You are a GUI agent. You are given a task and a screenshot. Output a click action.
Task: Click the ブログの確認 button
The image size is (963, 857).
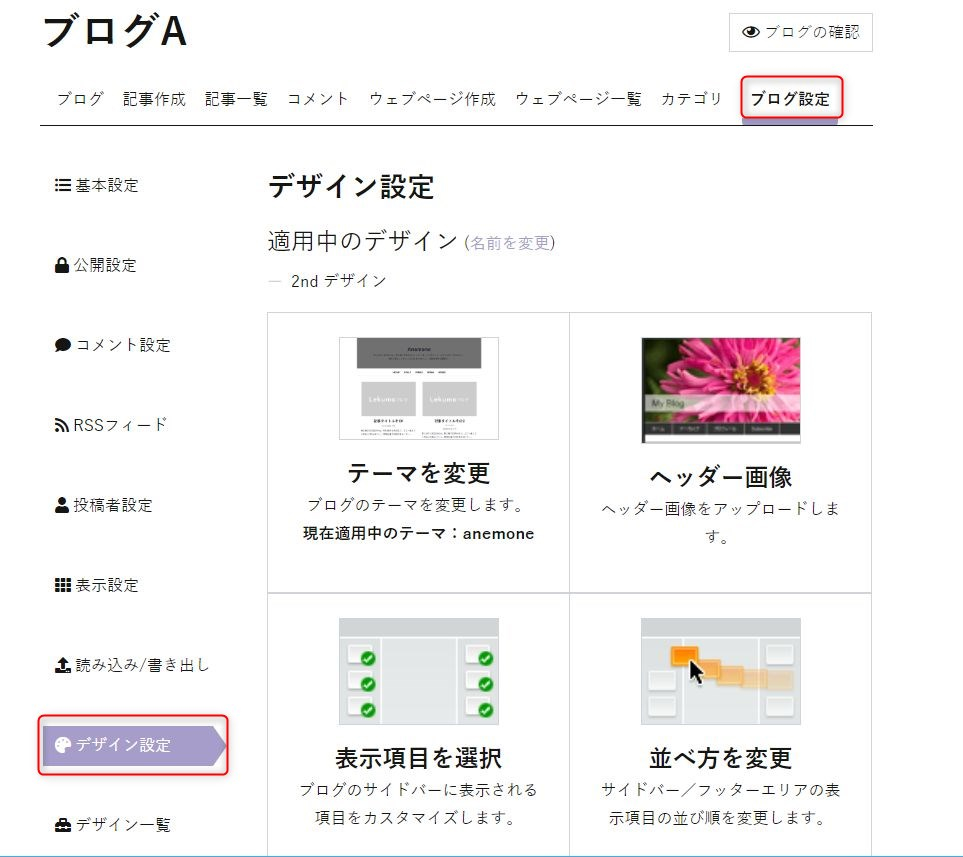[x=801, y=32]
